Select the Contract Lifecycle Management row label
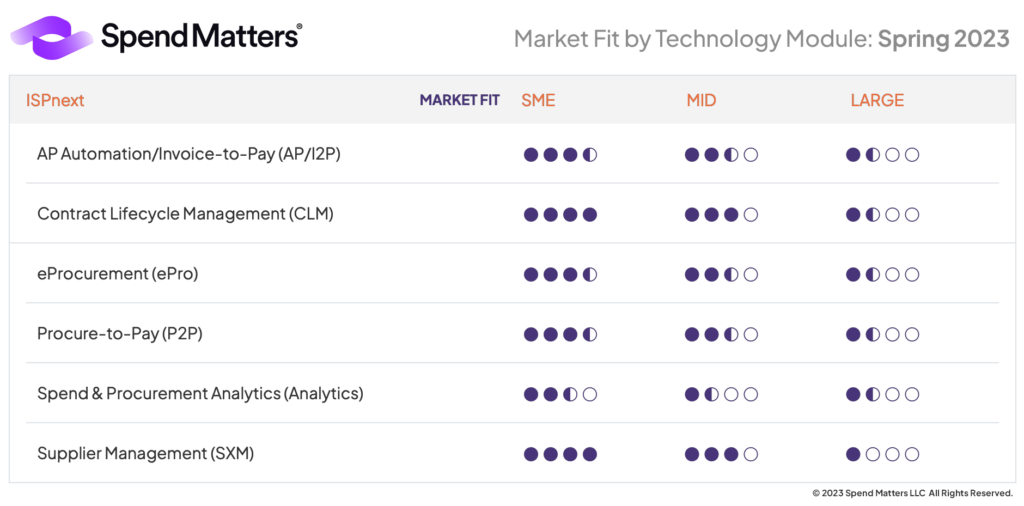The width and height of the screenshot is (1024, 506). [185, 215]
